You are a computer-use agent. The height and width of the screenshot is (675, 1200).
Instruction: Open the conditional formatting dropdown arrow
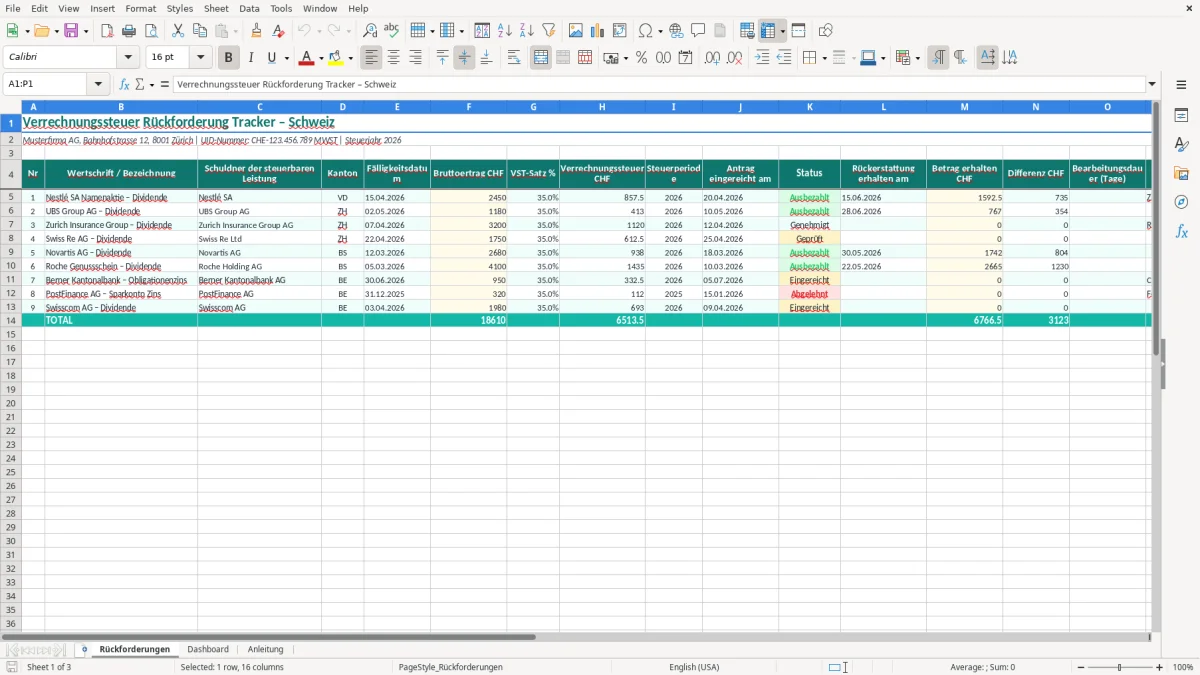(916, 58)
